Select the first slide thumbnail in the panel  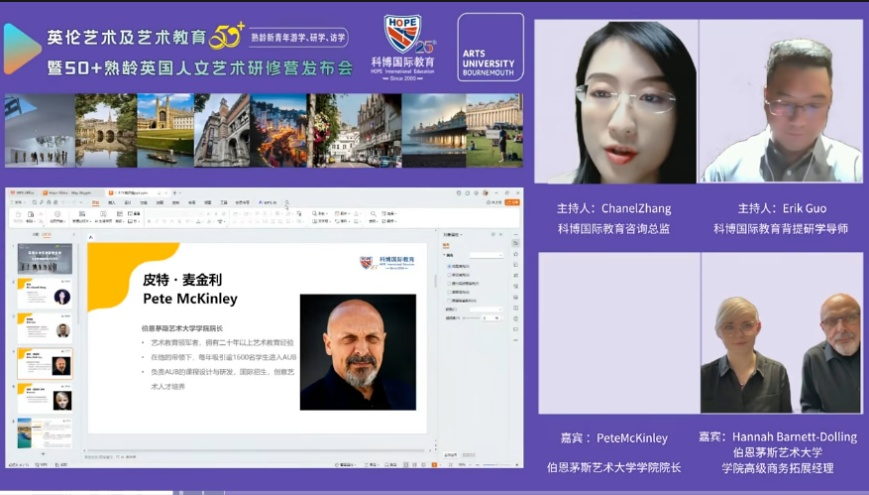pyautogui.click(x=45, y=259)
